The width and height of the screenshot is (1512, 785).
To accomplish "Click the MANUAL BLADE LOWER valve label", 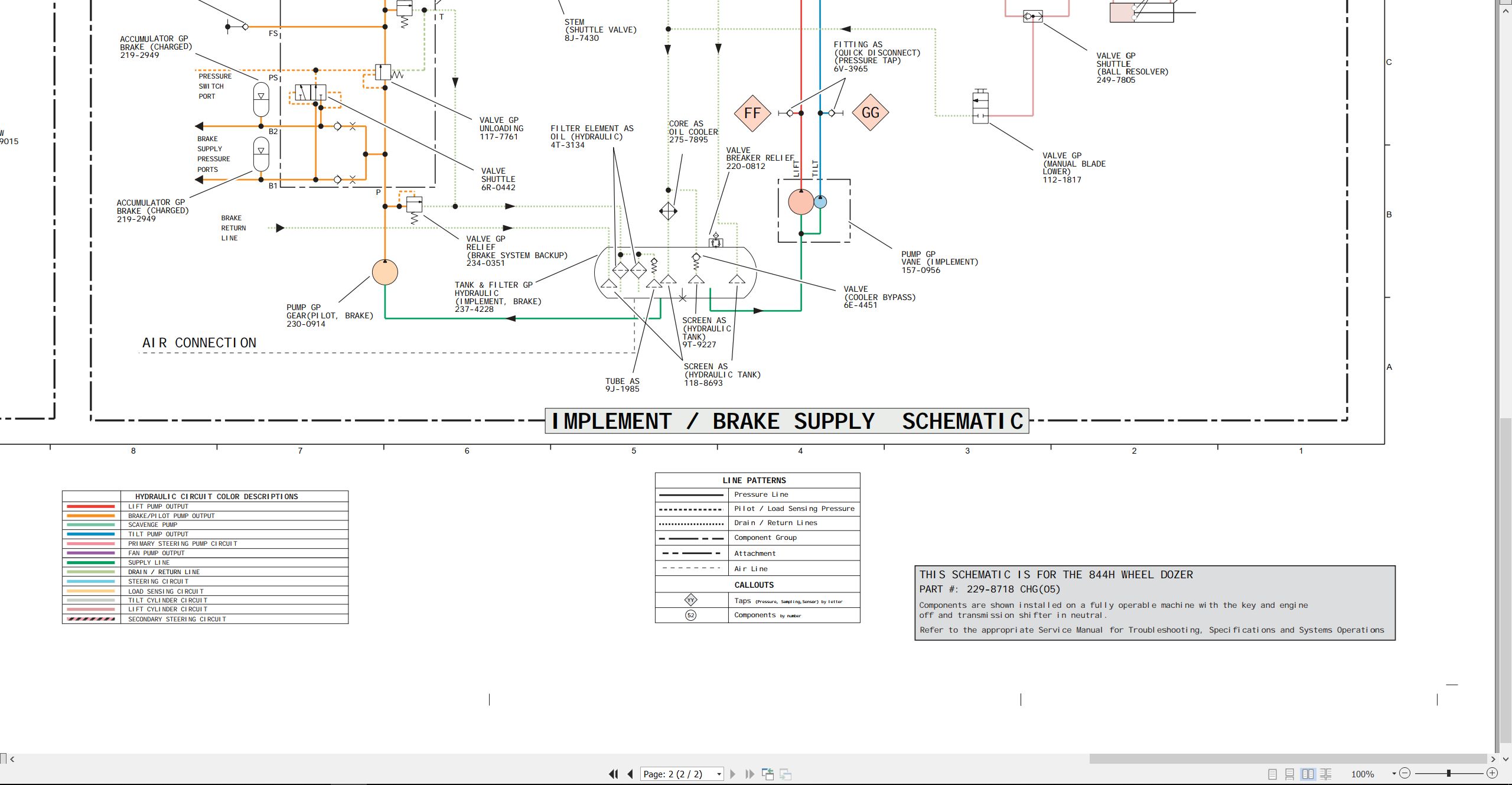I will 1074,168.
